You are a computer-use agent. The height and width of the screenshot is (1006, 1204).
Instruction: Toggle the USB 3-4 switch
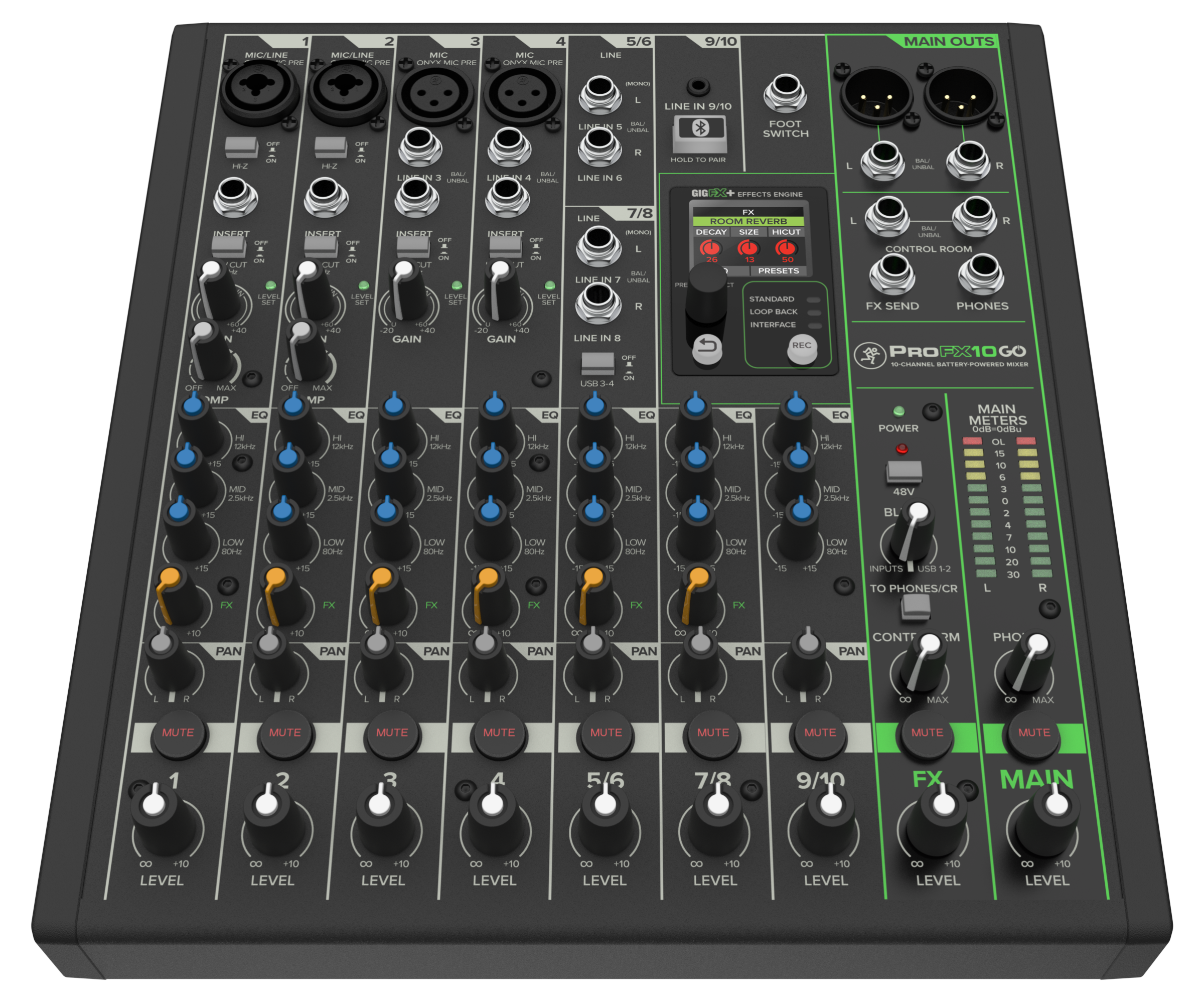point(597,364)
